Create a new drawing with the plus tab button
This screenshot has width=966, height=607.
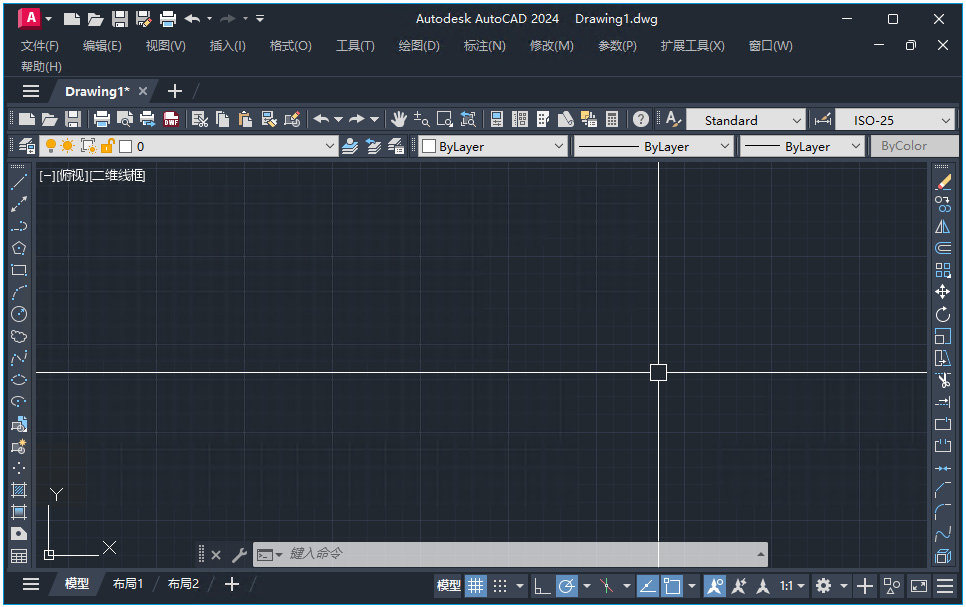[175, 90]
